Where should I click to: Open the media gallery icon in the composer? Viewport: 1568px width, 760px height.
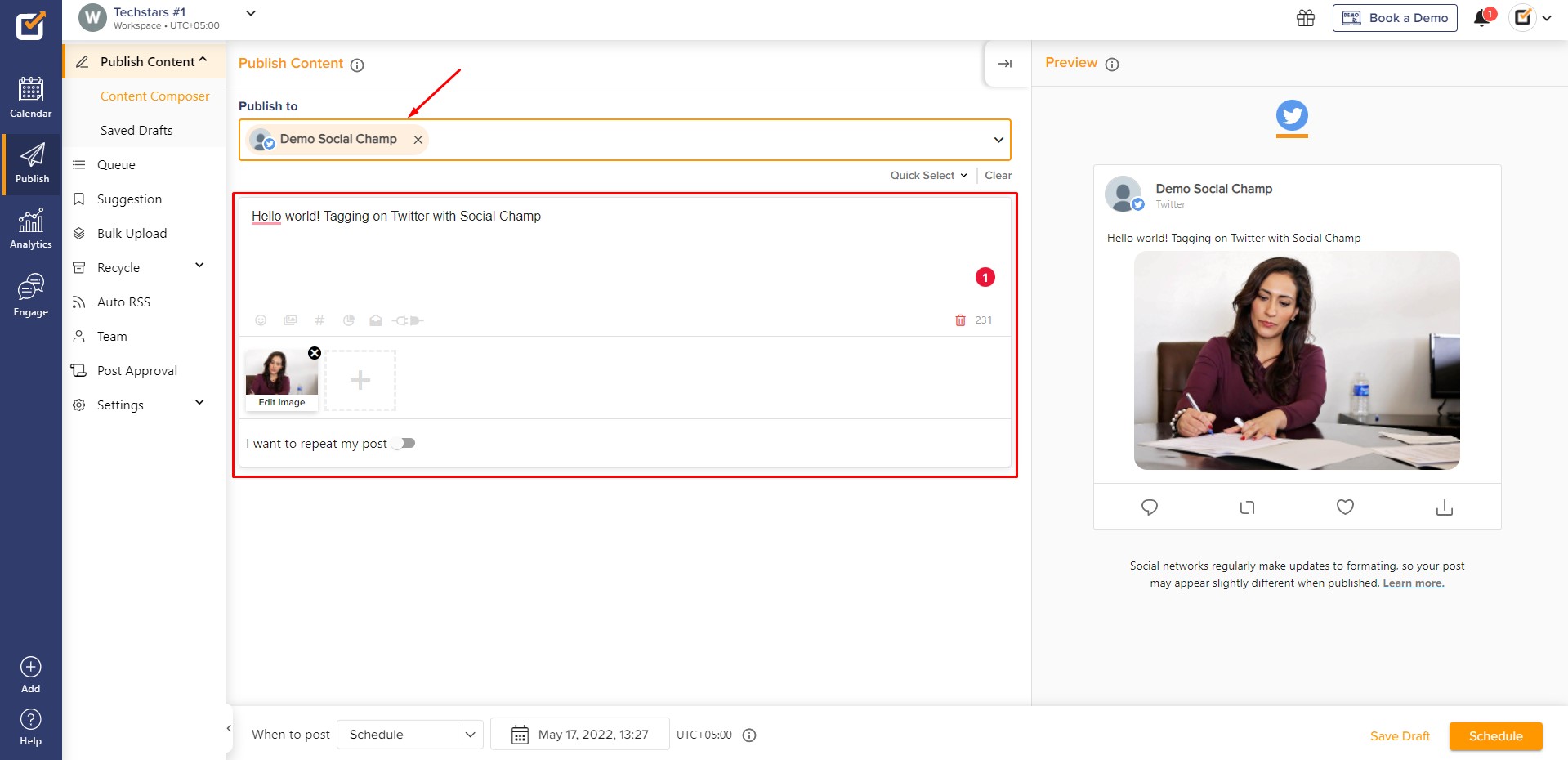tap(290, 320)
